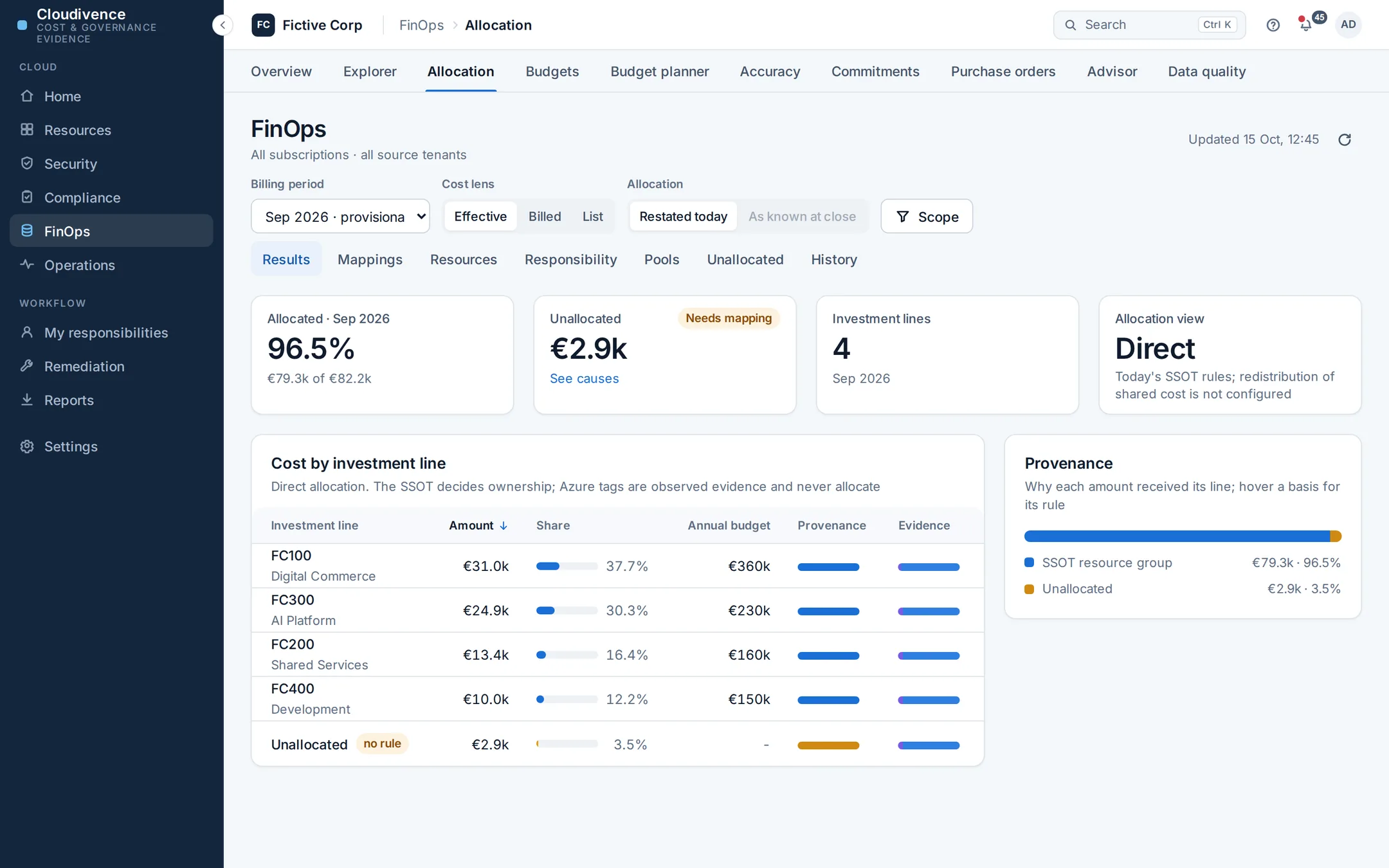Open the Data quality tab
Viewport: 1389px width, 868px height.
pos(1206,71)
